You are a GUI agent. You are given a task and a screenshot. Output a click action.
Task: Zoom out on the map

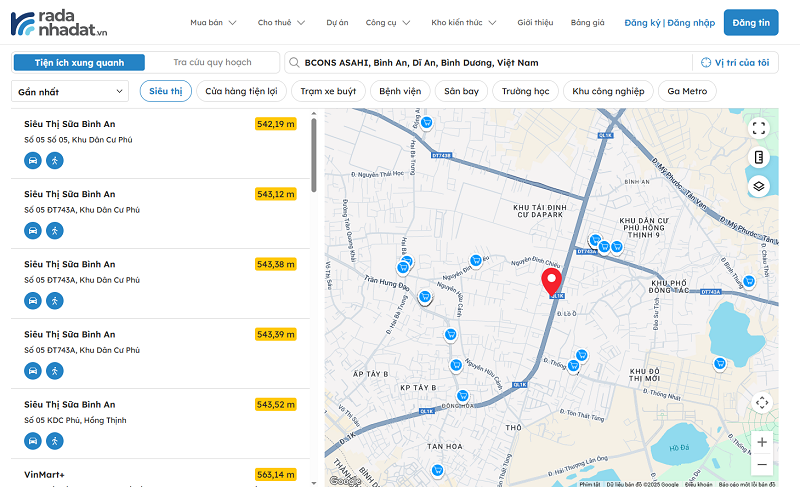(x=762, y=465)
